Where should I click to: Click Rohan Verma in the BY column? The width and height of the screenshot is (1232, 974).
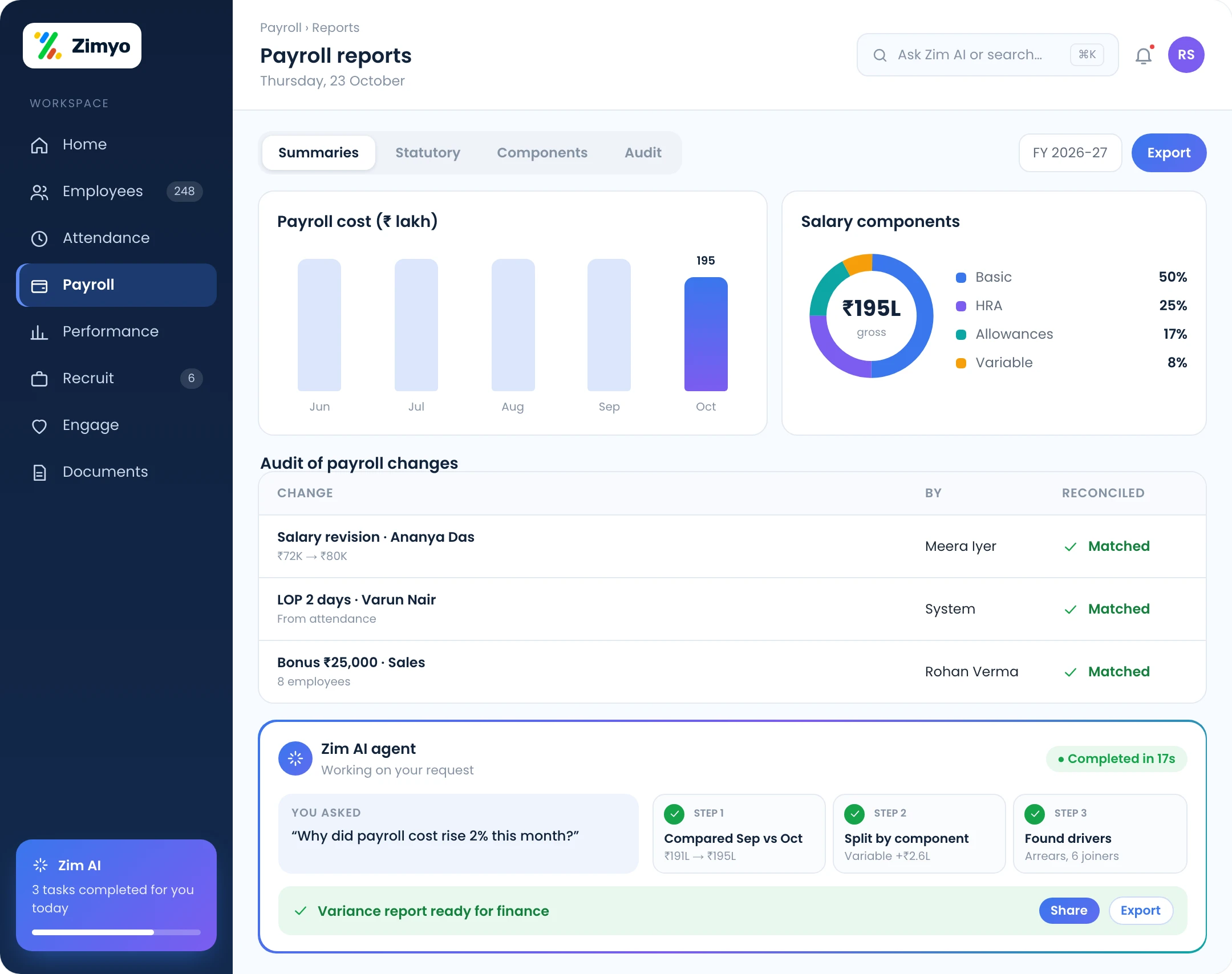pos(971,672)
